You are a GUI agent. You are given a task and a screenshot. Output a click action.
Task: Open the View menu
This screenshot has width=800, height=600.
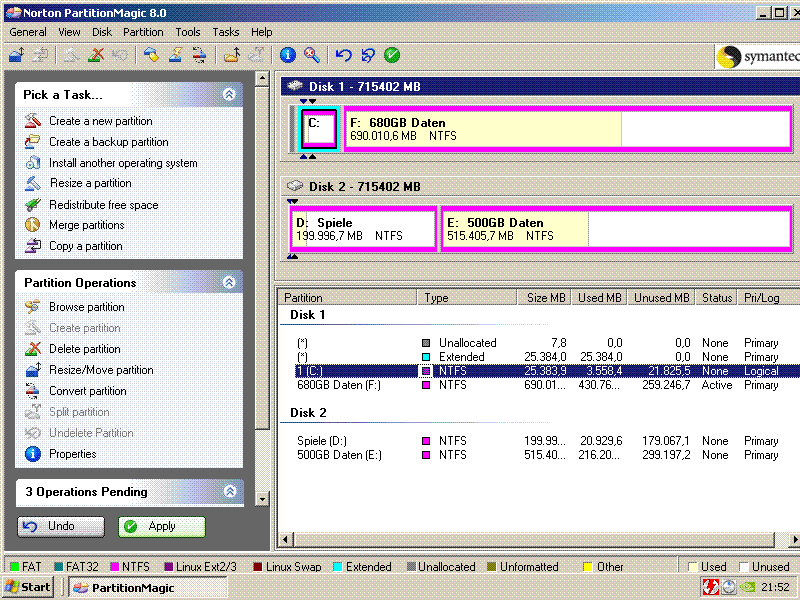point(69,32)
